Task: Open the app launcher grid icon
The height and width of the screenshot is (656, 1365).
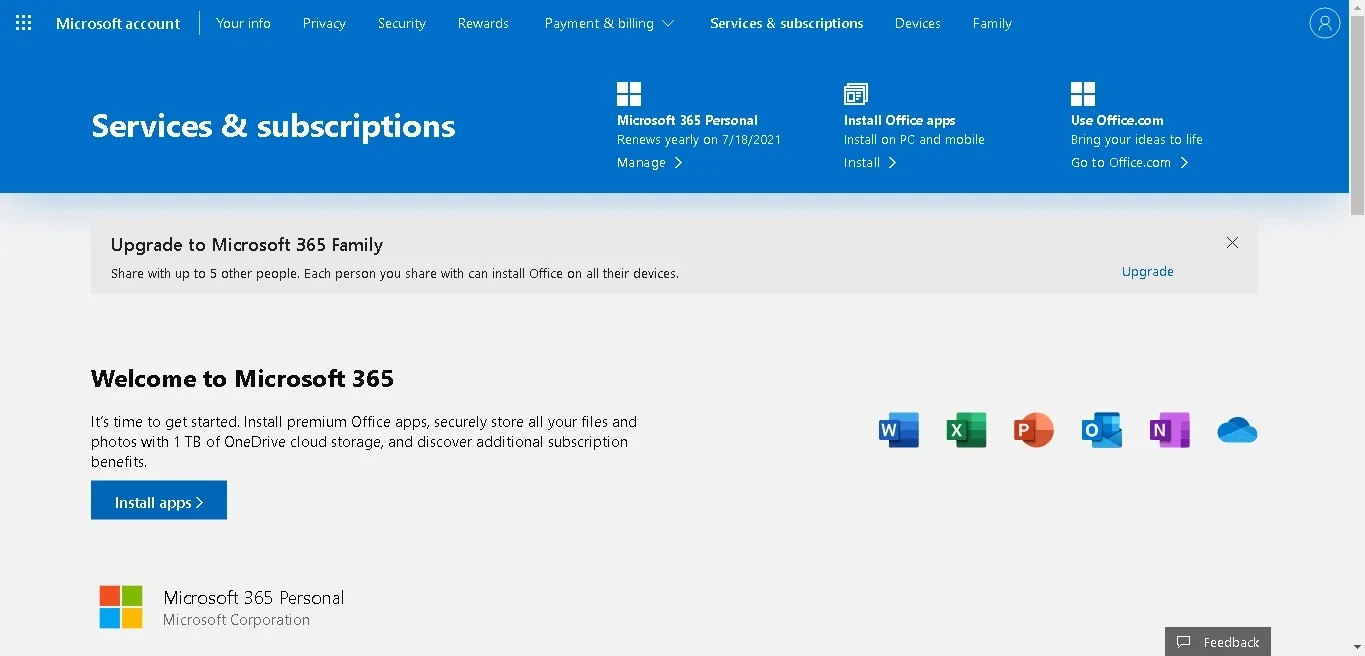Action: (24, 23)
